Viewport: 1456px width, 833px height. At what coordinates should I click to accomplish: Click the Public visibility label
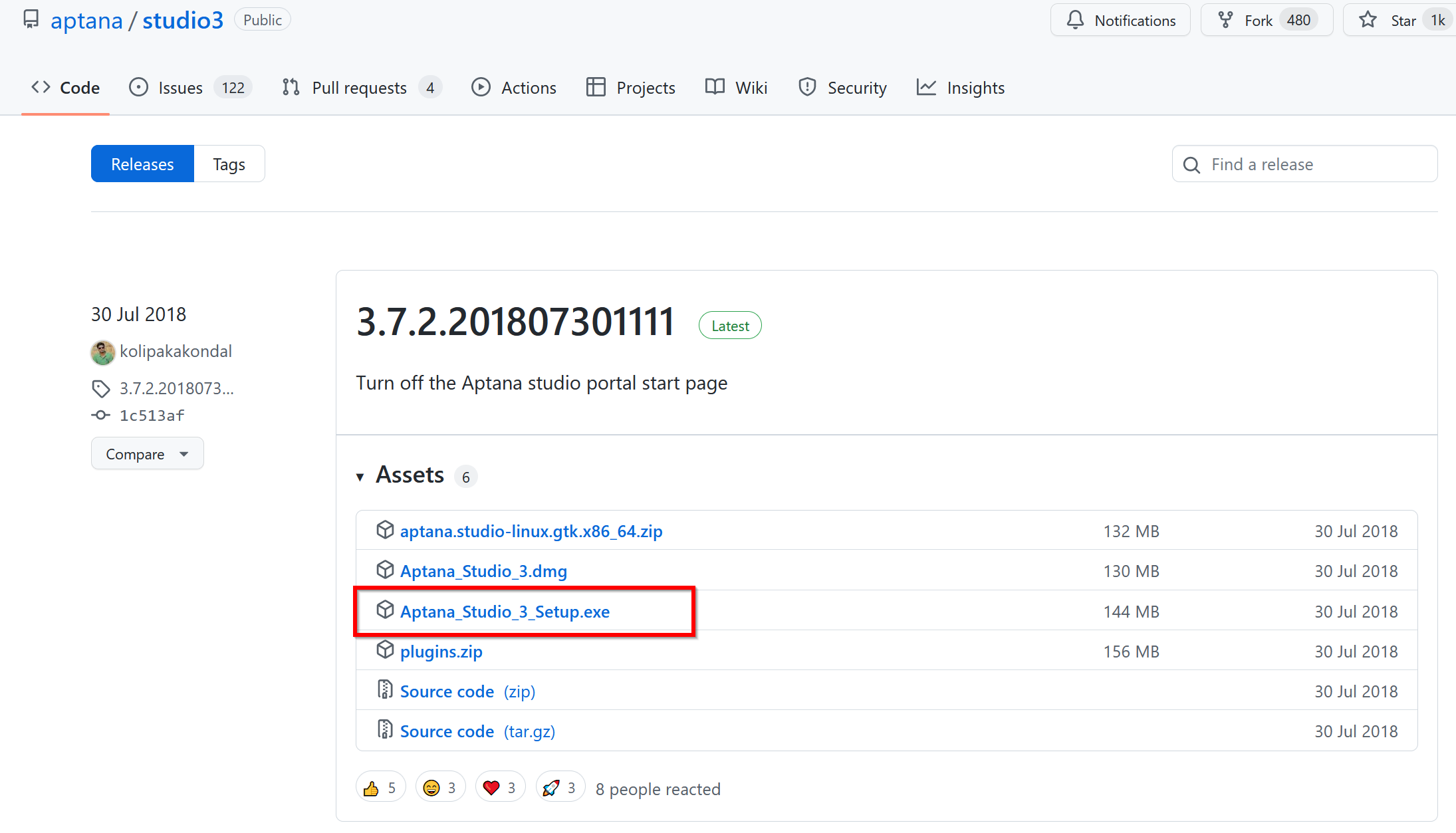tap(263, 20)
